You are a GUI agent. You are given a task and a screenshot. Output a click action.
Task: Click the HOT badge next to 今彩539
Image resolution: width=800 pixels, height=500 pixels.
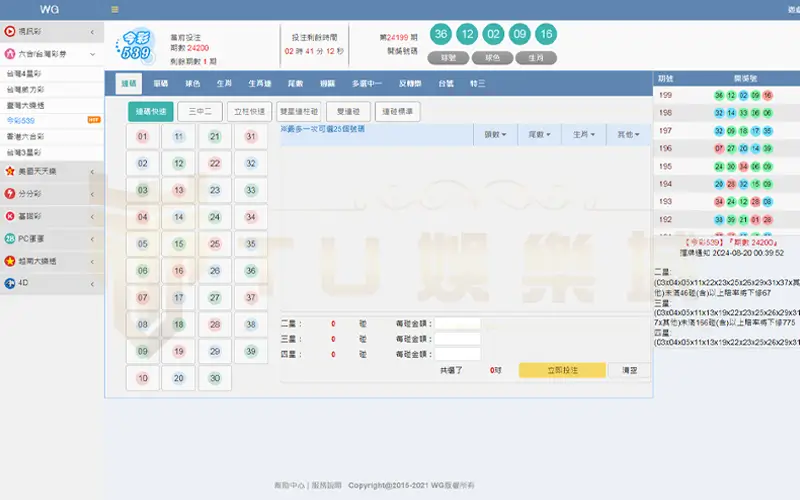(x=94, y=120)
